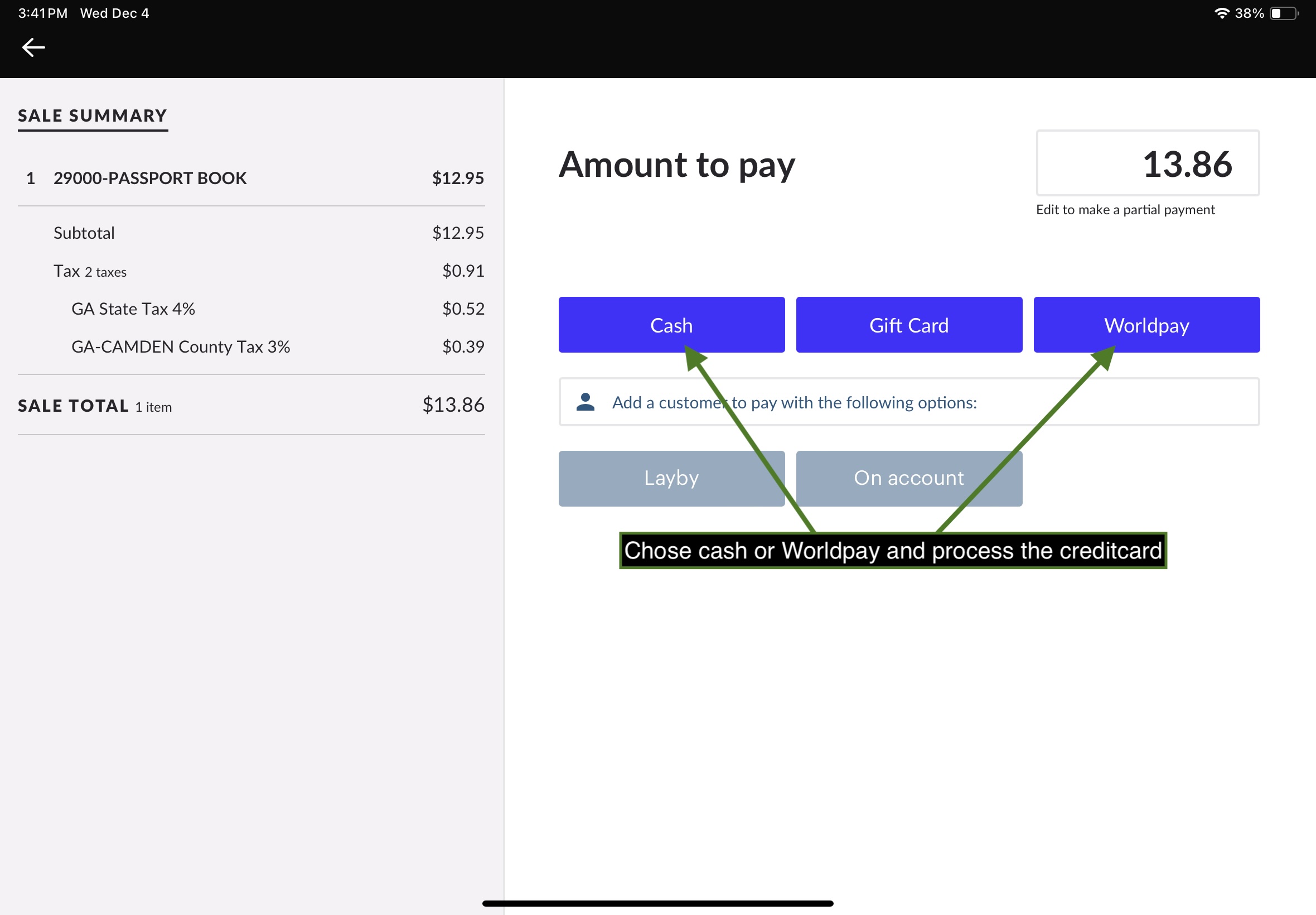This screenshot has height=915, width=1316.
Task: Tap the $0.91 total tax amount
Action: point(463,271)
